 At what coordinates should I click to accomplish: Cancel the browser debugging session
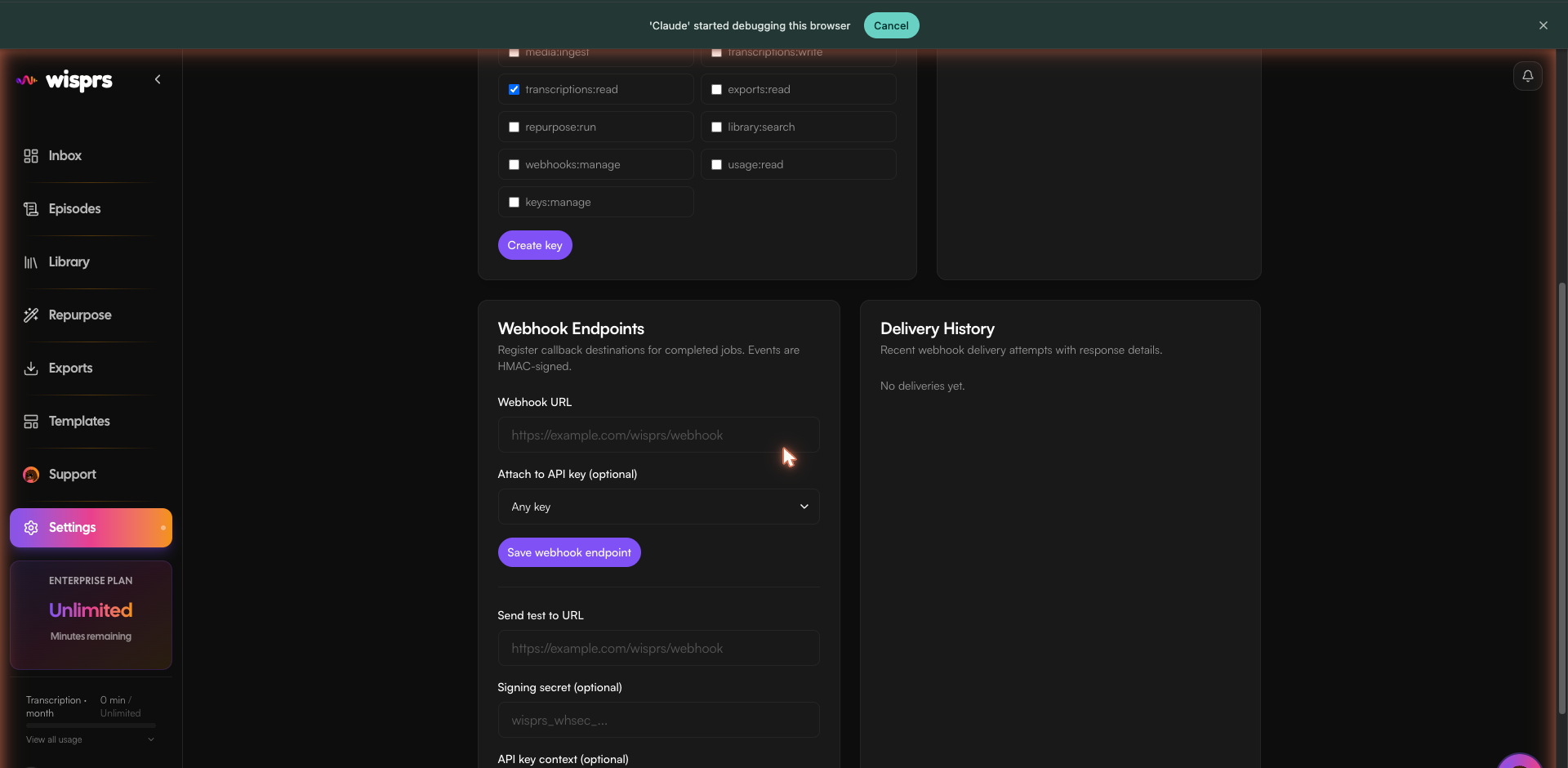[891, 25]
